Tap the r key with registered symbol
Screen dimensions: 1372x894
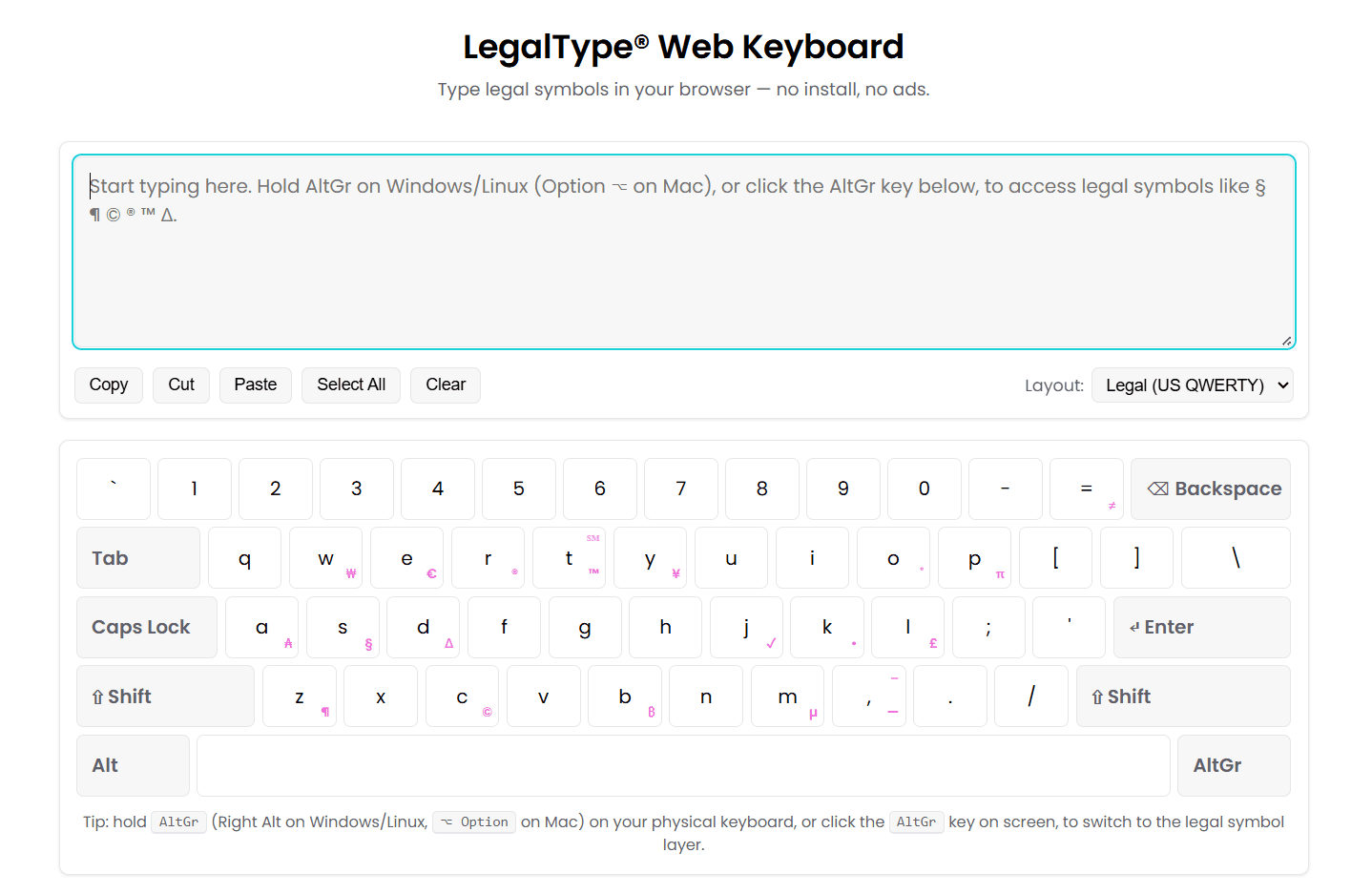(x=488, y=558)
